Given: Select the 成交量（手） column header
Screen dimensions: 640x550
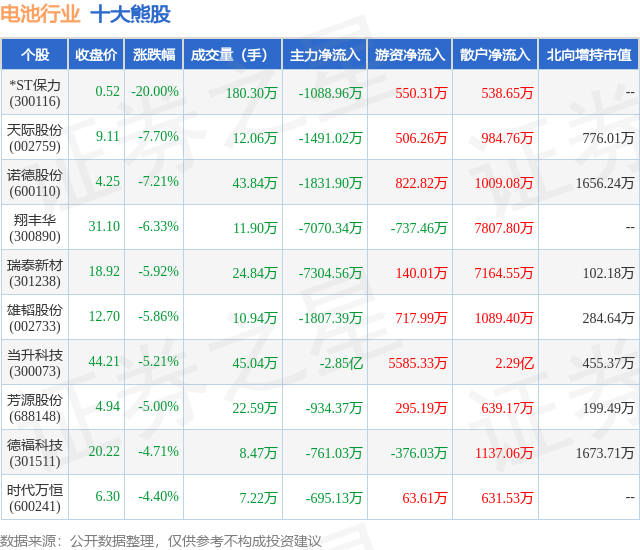Looking at the screenshot, I should click(x=233, y=54).
